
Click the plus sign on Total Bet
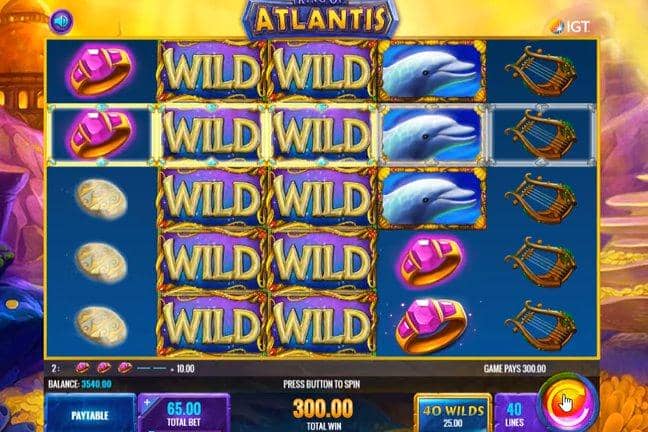point(148,401)
